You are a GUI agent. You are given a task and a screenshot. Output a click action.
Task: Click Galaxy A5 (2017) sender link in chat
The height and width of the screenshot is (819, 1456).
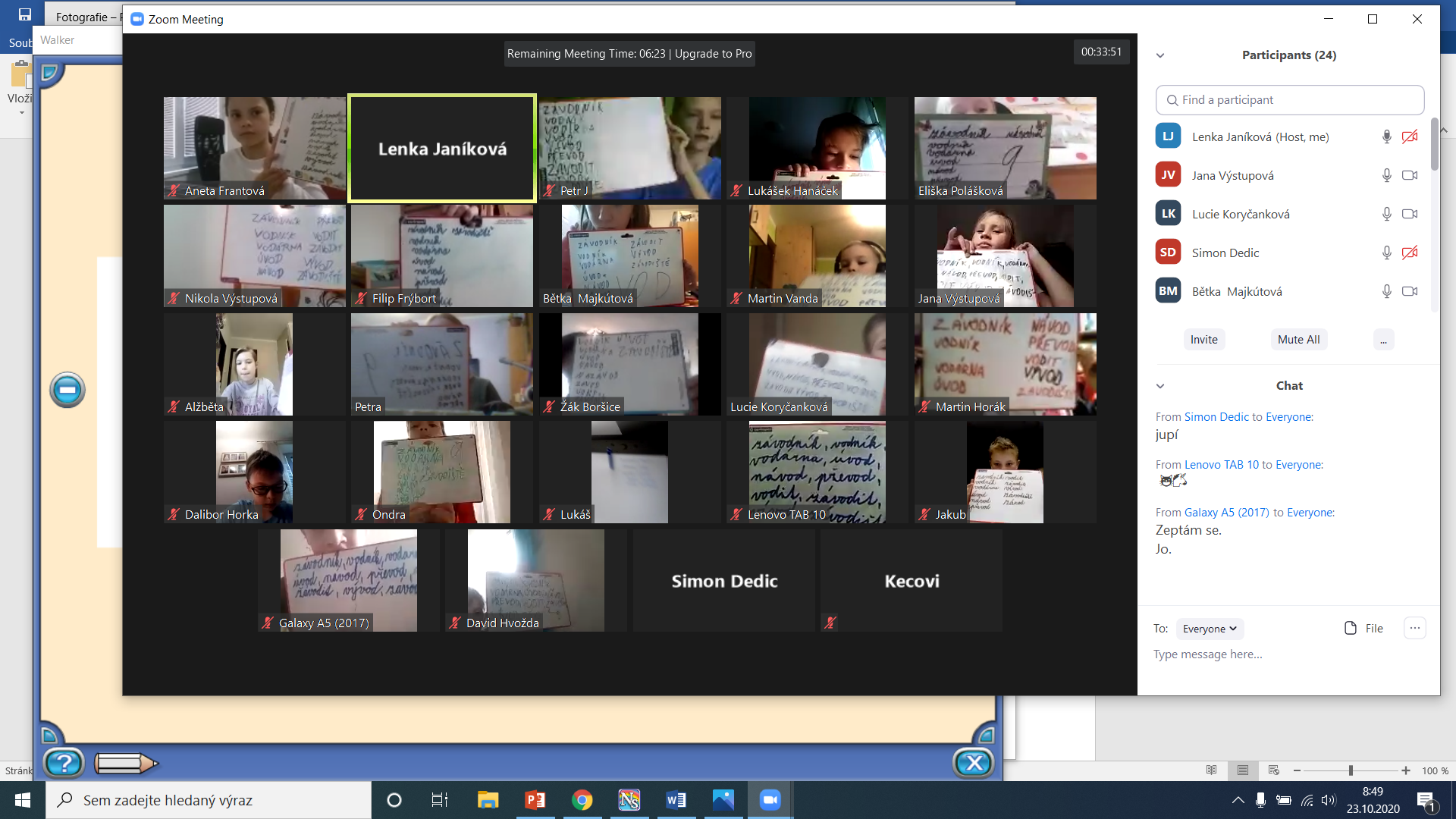(1227, 513)
